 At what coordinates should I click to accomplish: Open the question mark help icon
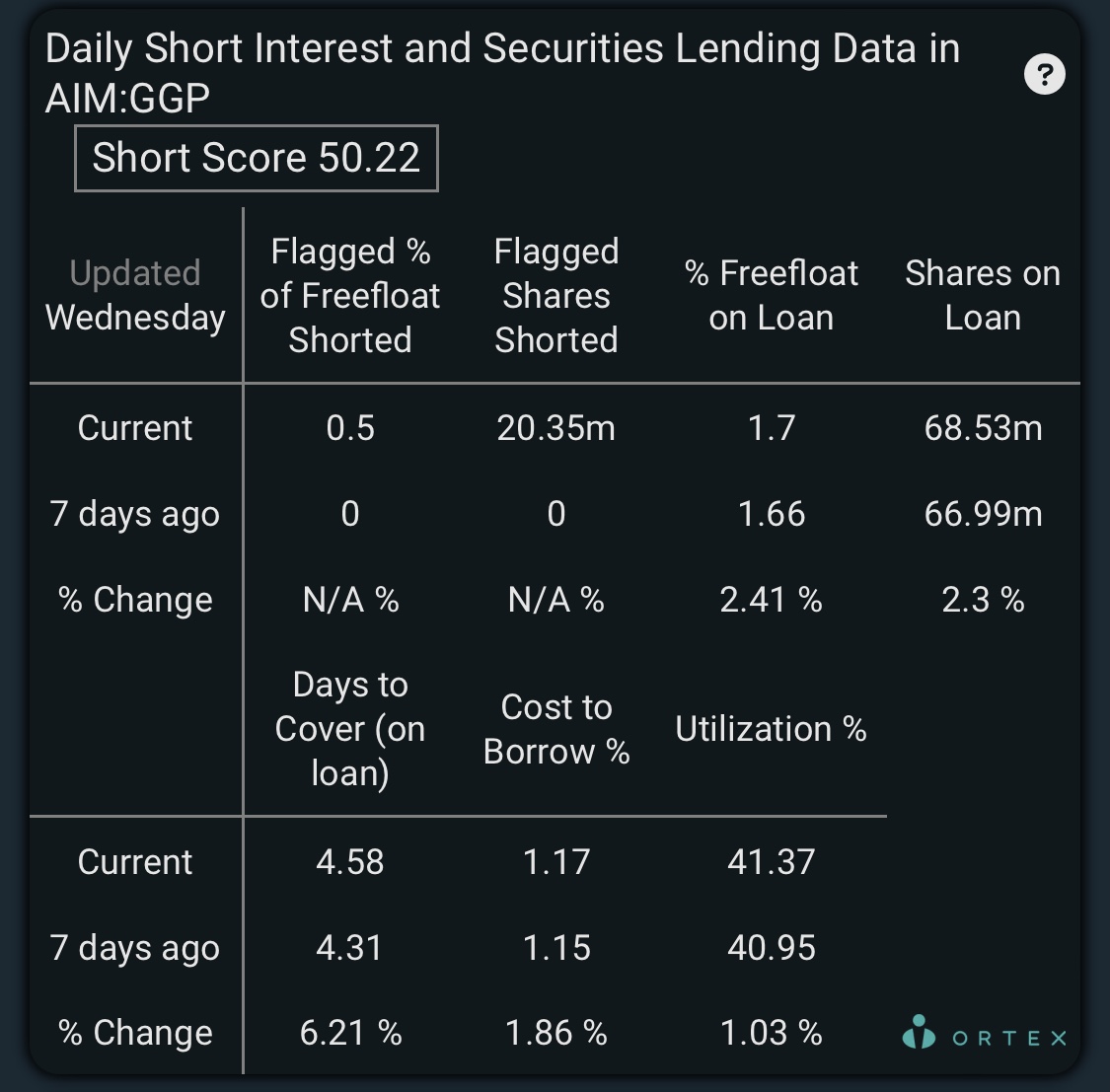click(x=1044, y=74)
